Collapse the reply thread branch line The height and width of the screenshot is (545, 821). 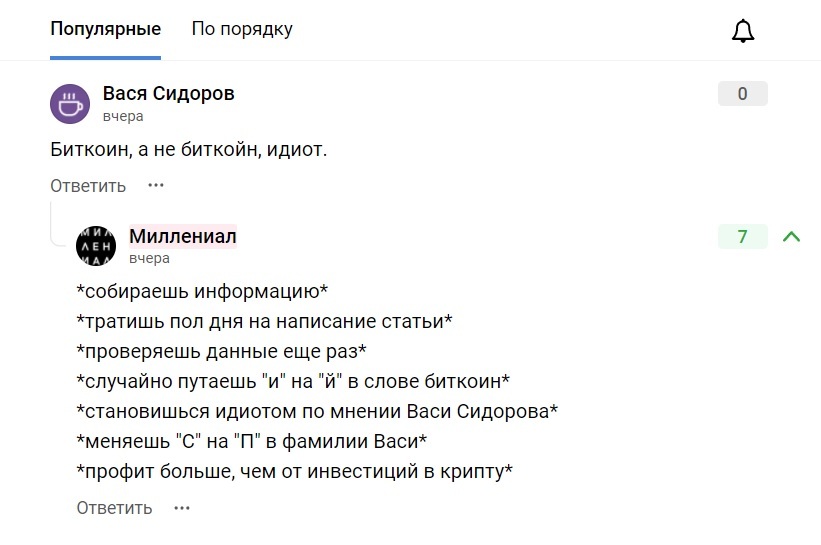tap(53, 222)
